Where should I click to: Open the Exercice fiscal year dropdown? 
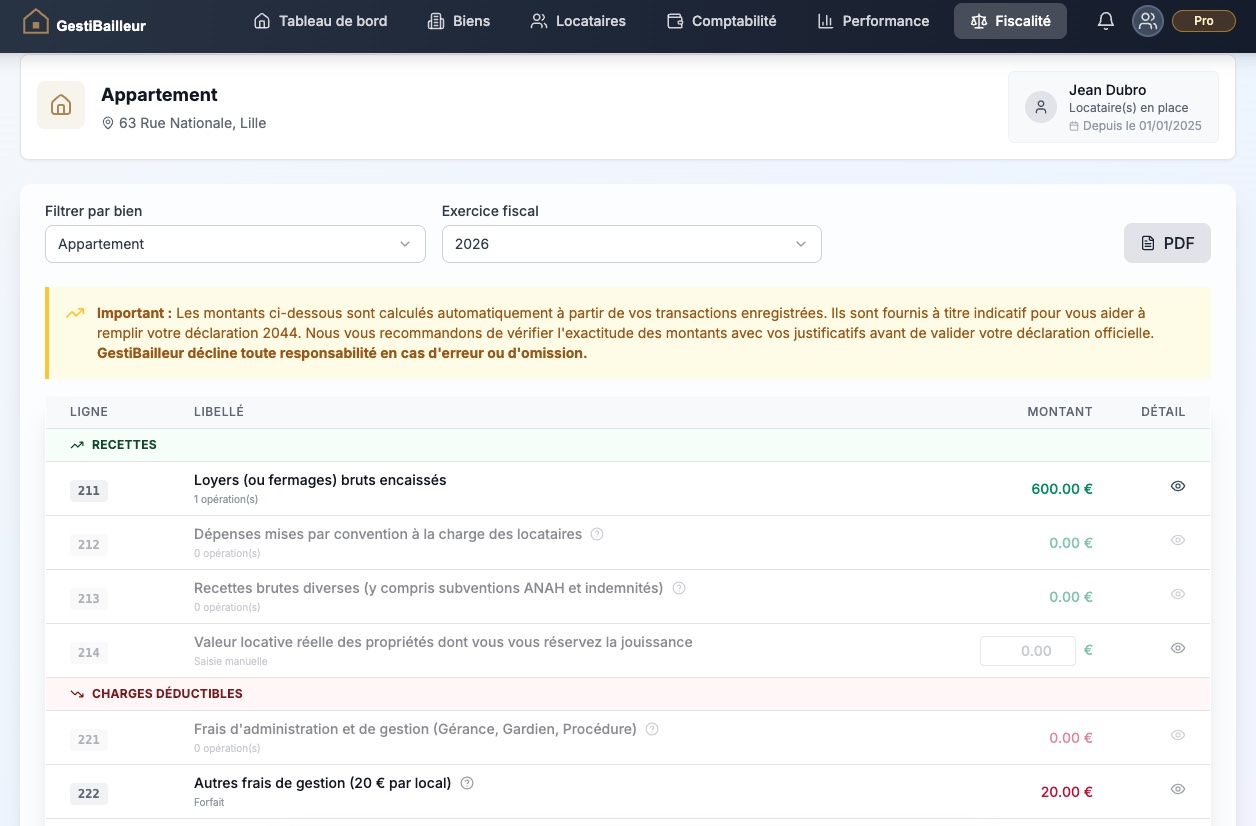632,244
